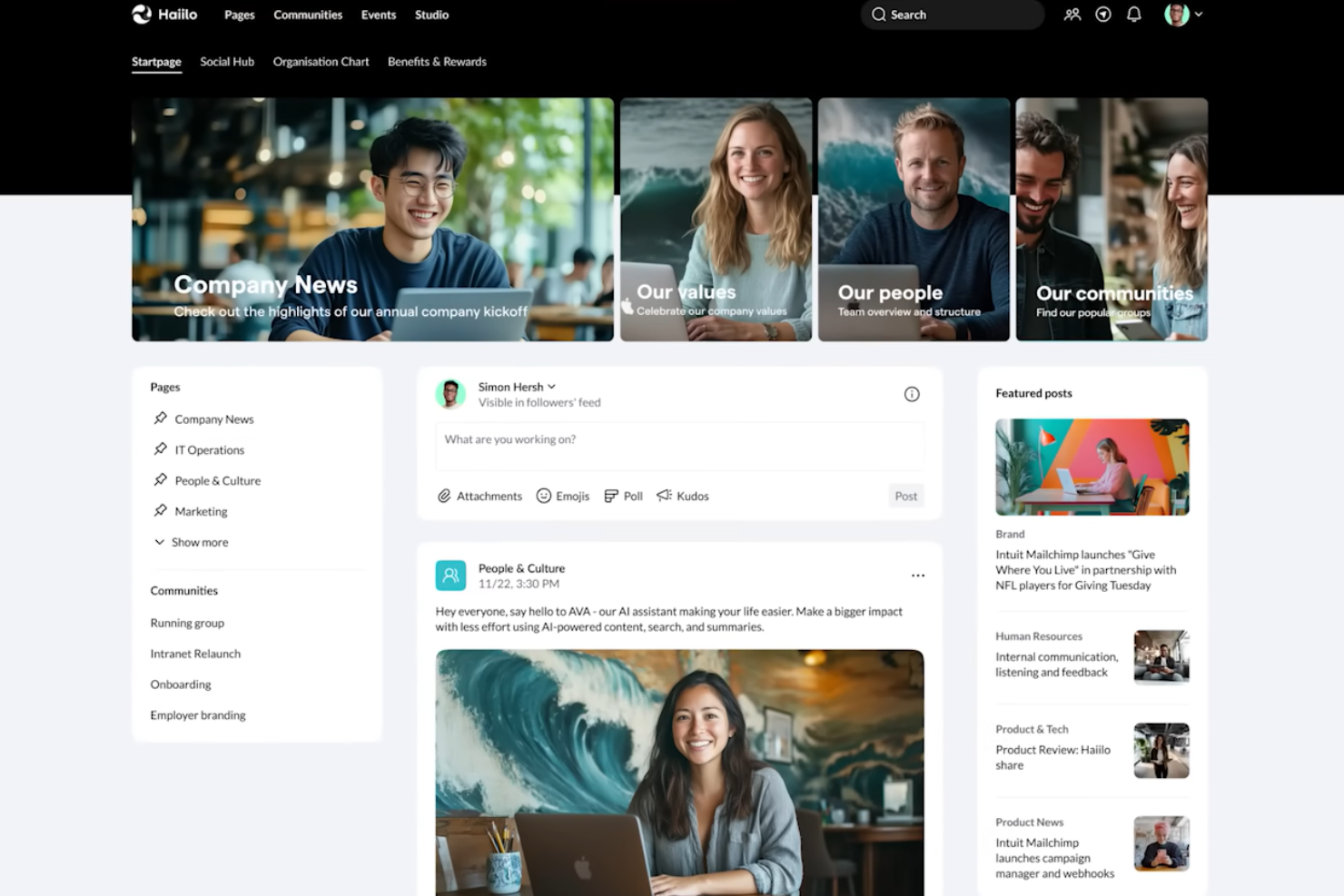This screenshot has width=1344, height=896.
Task: Open the Communities menu in top navigation
Action: tap(308, 15)
